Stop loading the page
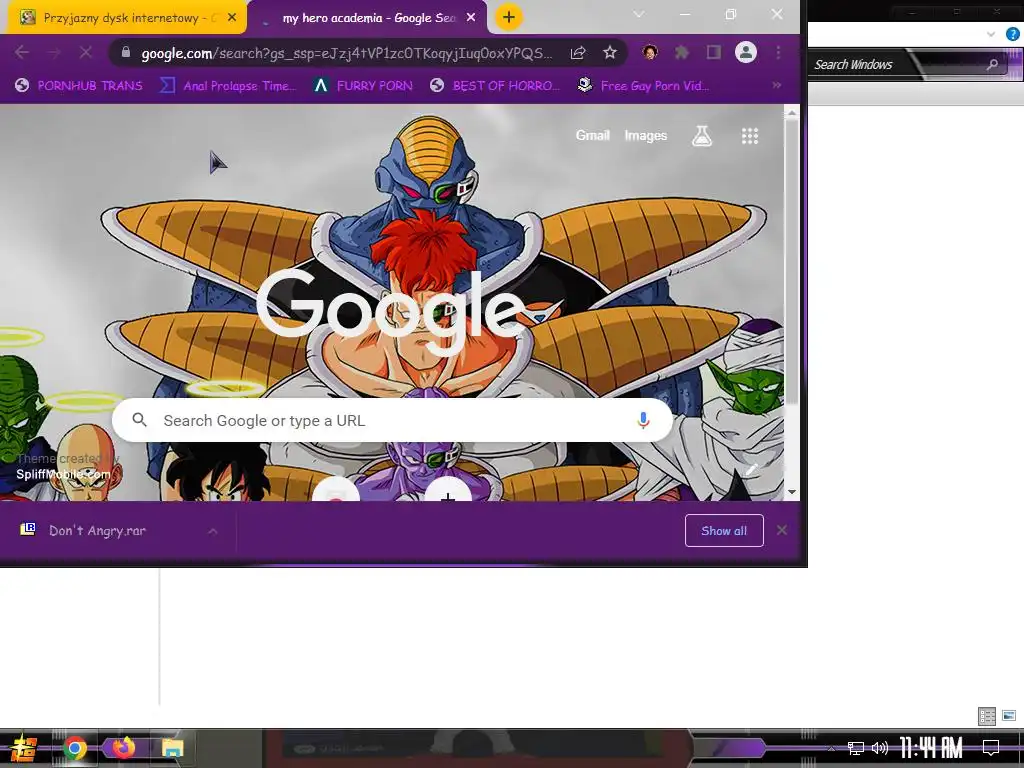The width and height of the screenshot is (1024, 768). point(86,52)
